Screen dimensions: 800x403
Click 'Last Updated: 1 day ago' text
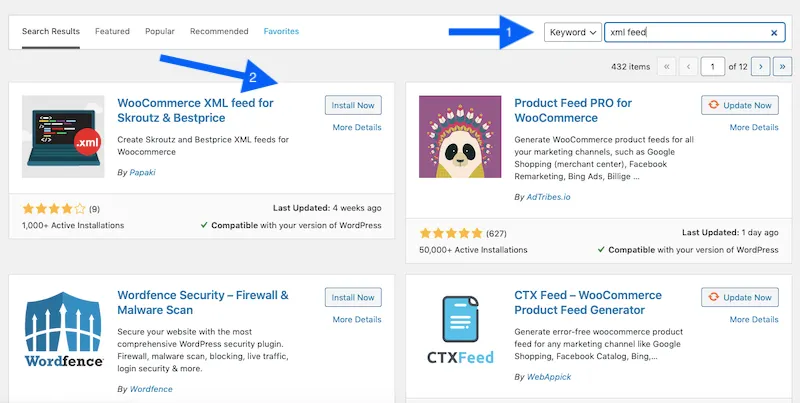tap(730, 233)
